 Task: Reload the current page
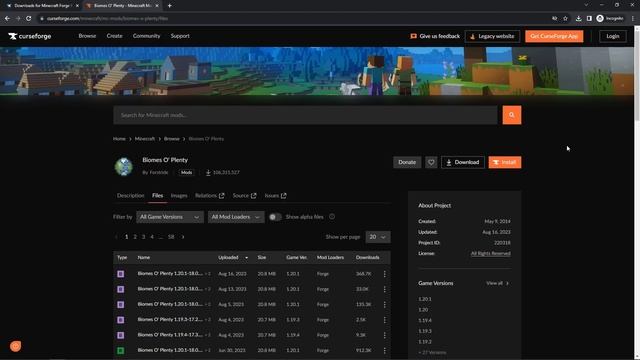(29, 18)
